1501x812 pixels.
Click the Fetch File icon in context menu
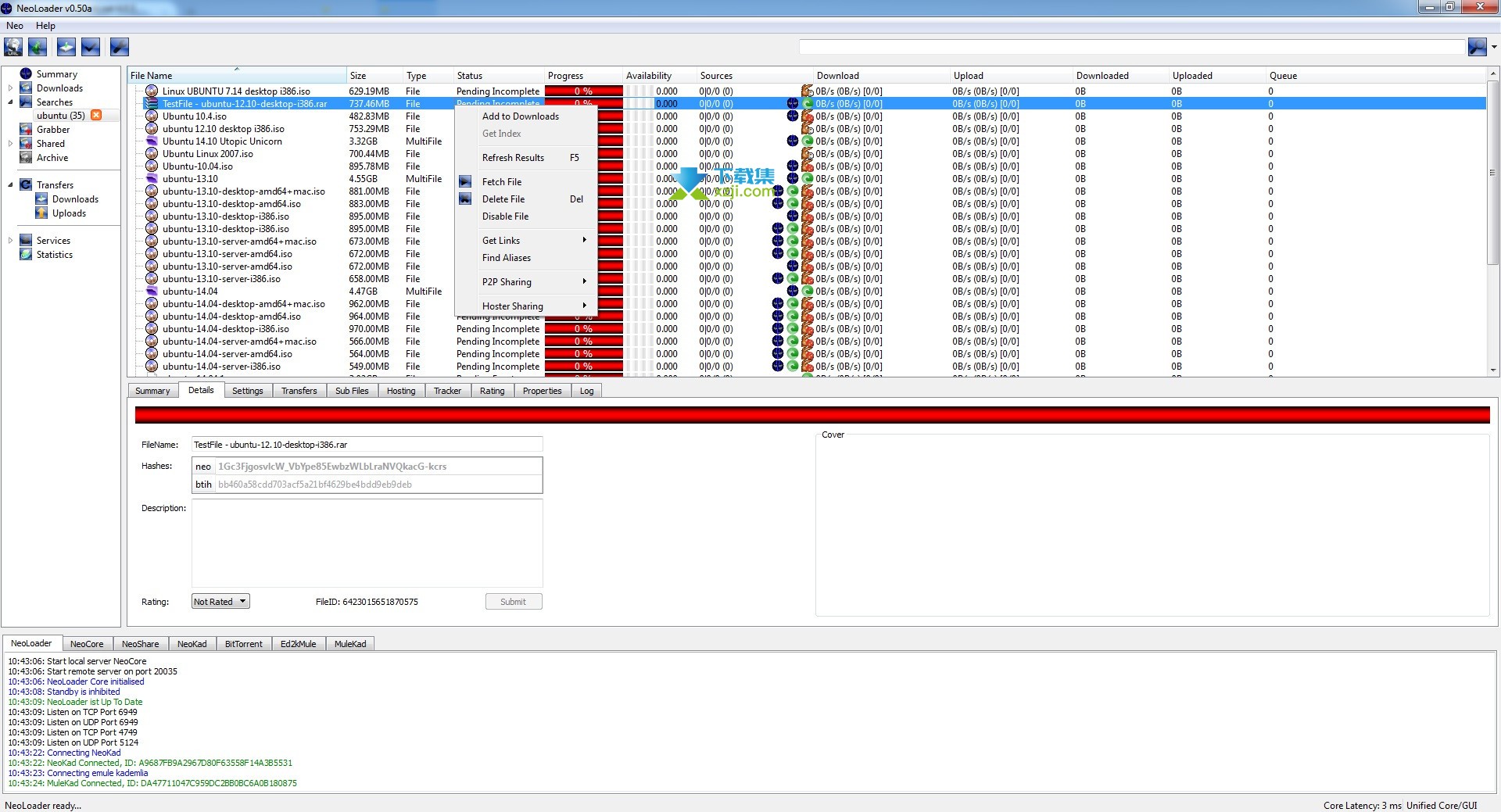tap(465, 181)
